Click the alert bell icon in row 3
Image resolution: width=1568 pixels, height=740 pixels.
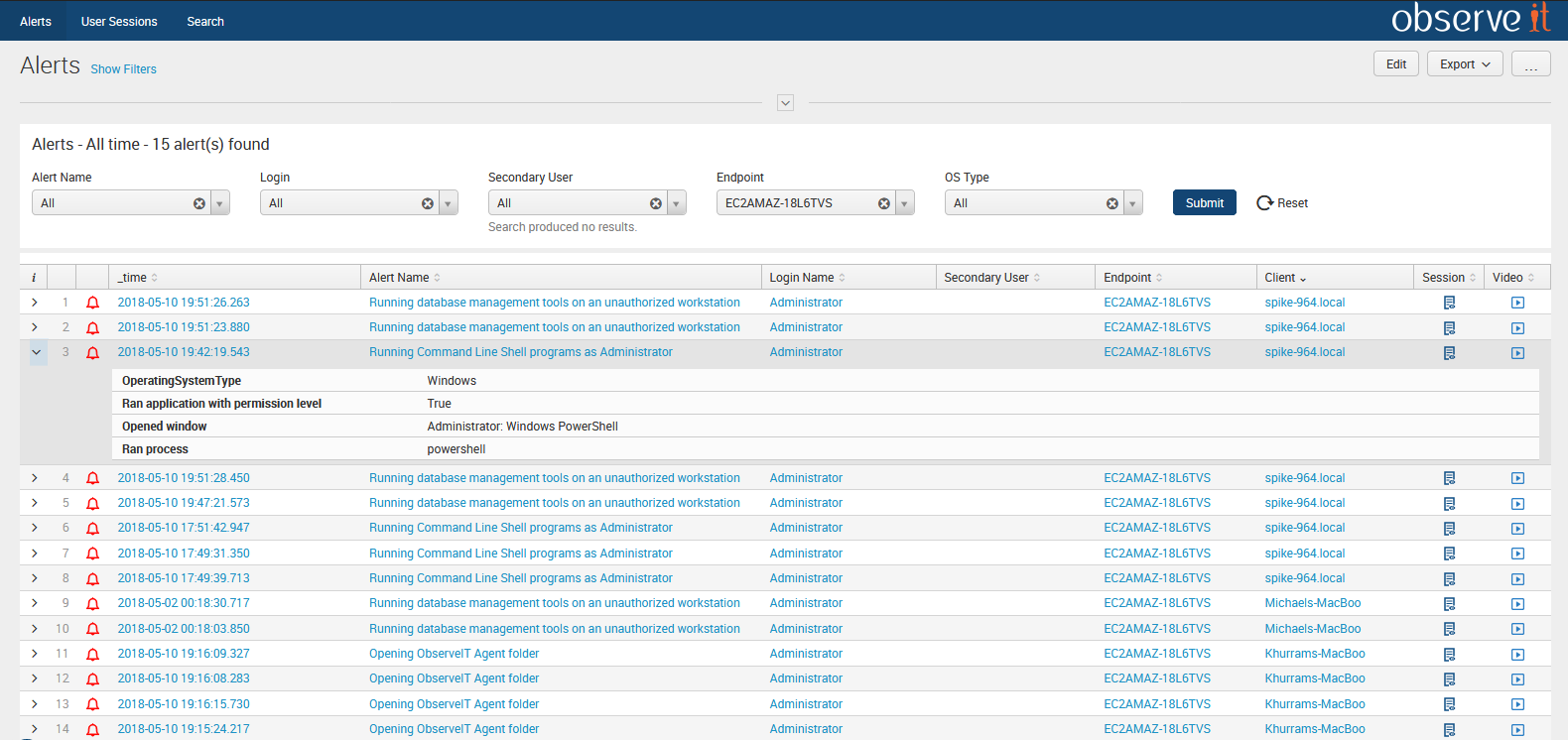[x=92, y=353]
